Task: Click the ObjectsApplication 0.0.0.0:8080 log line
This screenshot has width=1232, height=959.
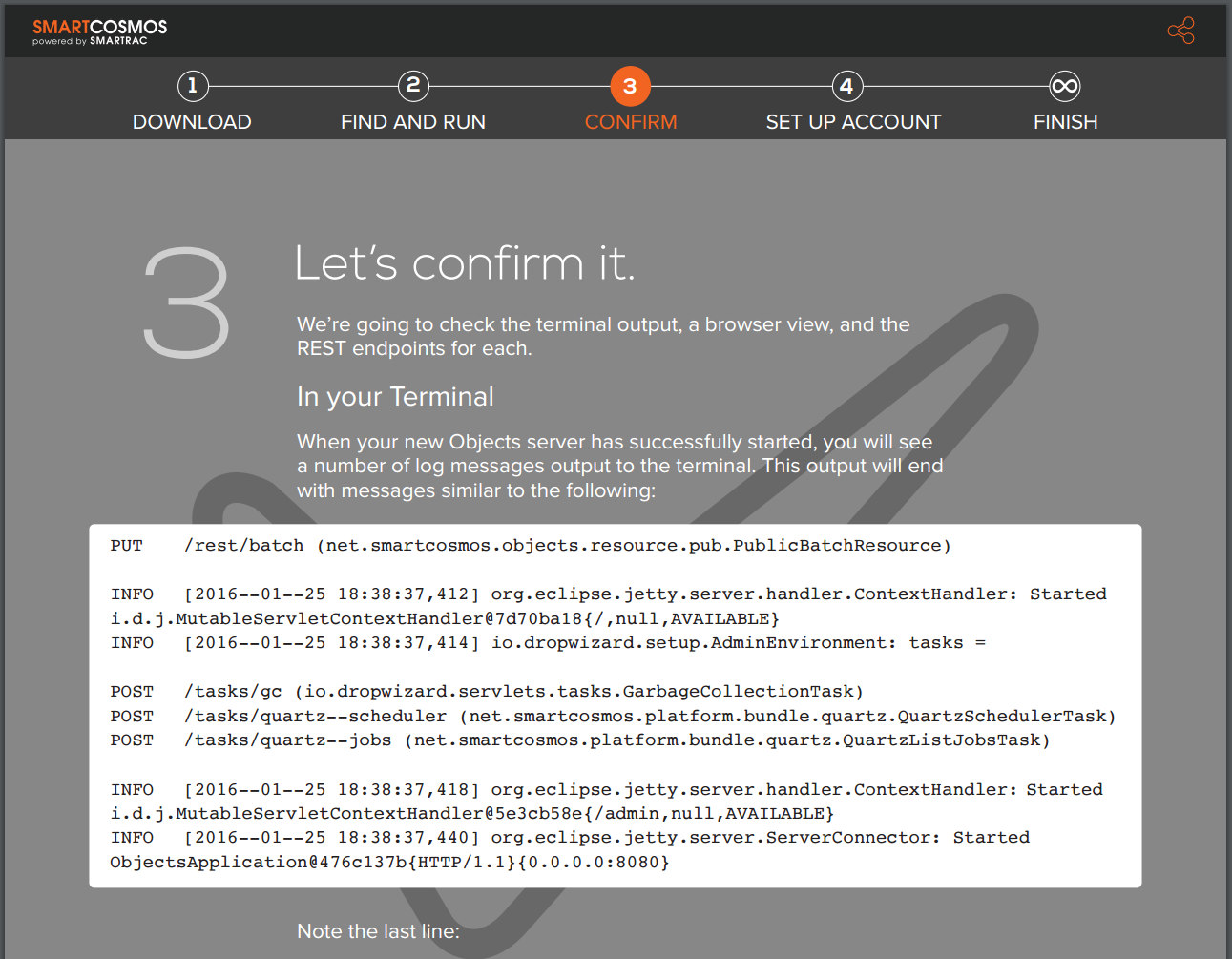Action: pyautogui.click(x=389, y=863)
